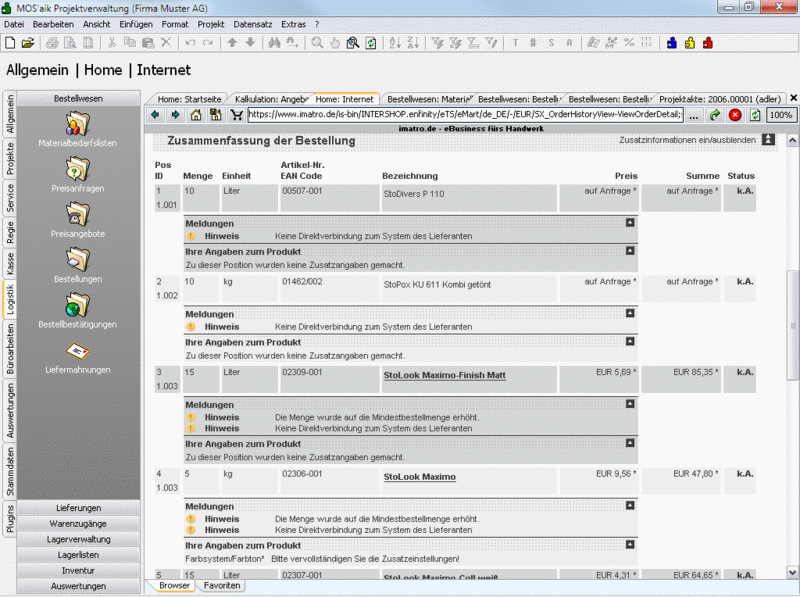Click the ellipsis button next to the address bar

click(693, 115)
